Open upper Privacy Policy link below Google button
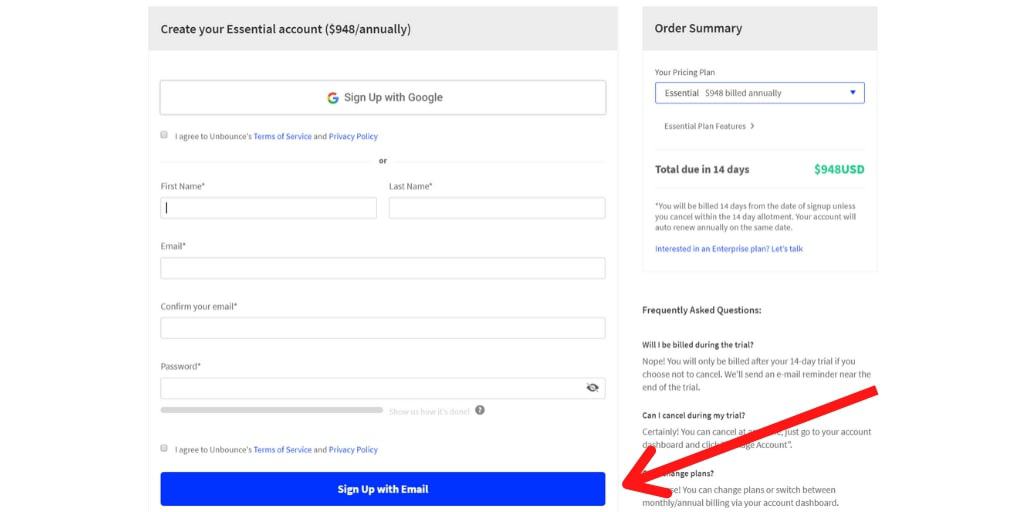 (x=353, y=136)
